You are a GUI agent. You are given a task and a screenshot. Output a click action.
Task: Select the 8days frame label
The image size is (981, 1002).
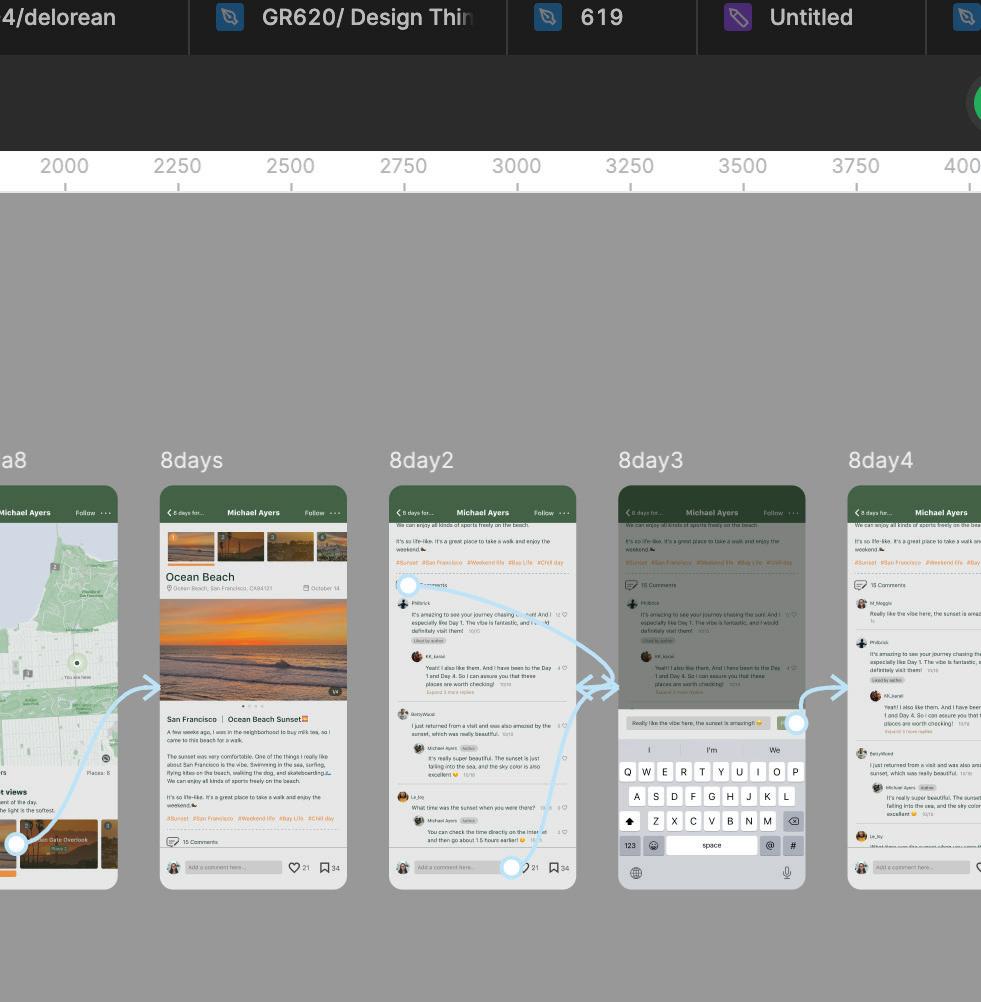(191, 460)
